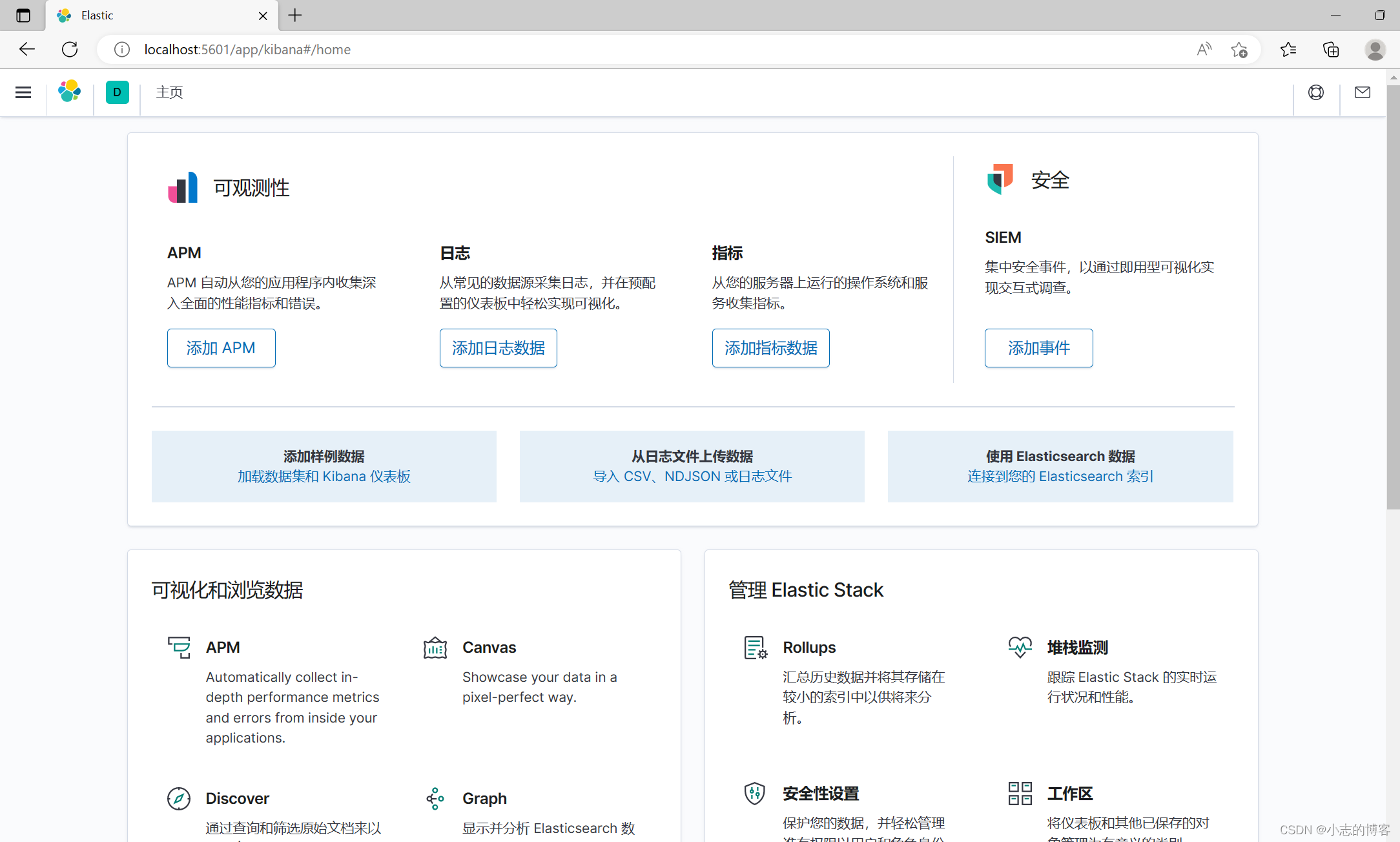The width and height of the screenshot is (1400, 842).
Task: View site information icon in address bar
Action: [121, 50]
